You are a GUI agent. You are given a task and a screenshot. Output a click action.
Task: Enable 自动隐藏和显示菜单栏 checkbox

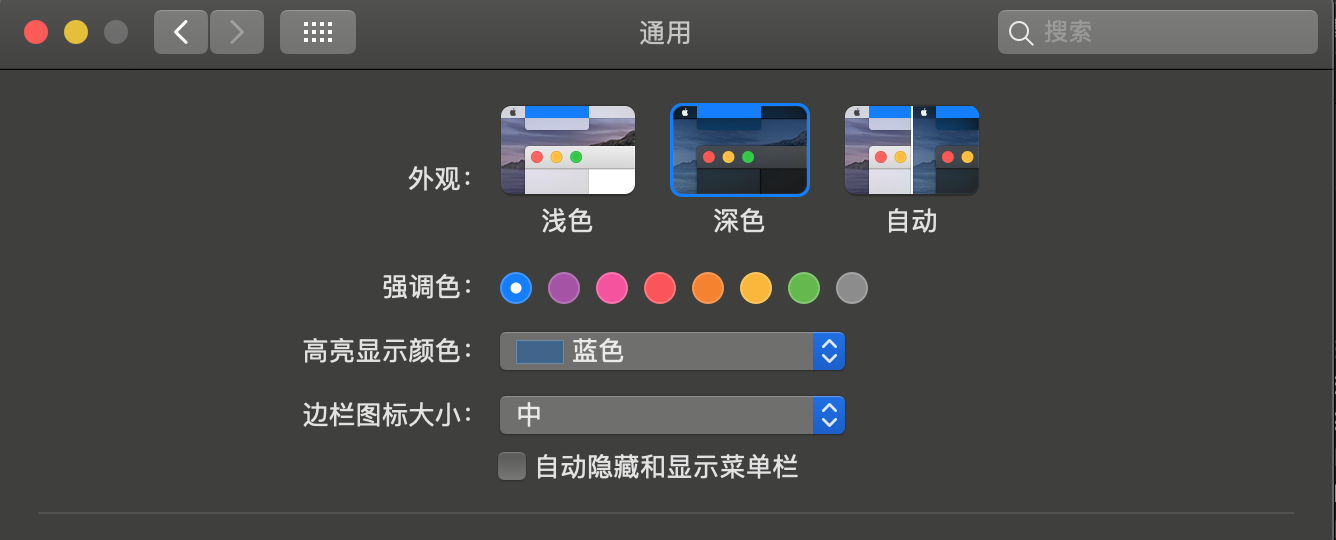pyautogui.click(x=512, y=467)
